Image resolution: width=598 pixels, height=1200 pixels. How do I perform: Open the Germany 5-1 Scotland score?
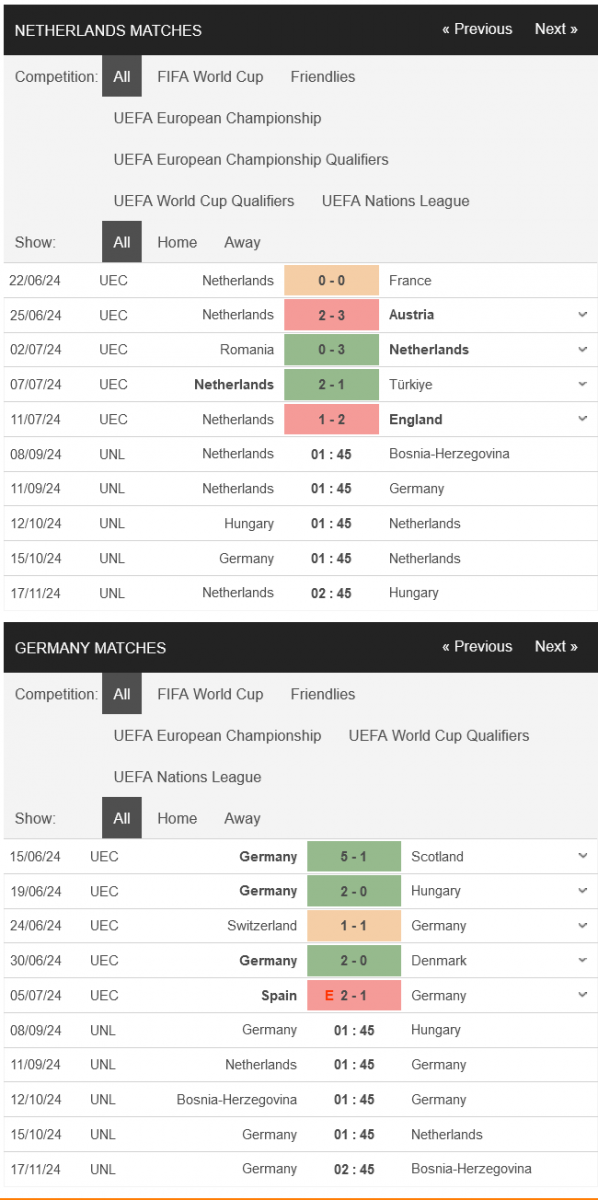(x=354, y=856)
